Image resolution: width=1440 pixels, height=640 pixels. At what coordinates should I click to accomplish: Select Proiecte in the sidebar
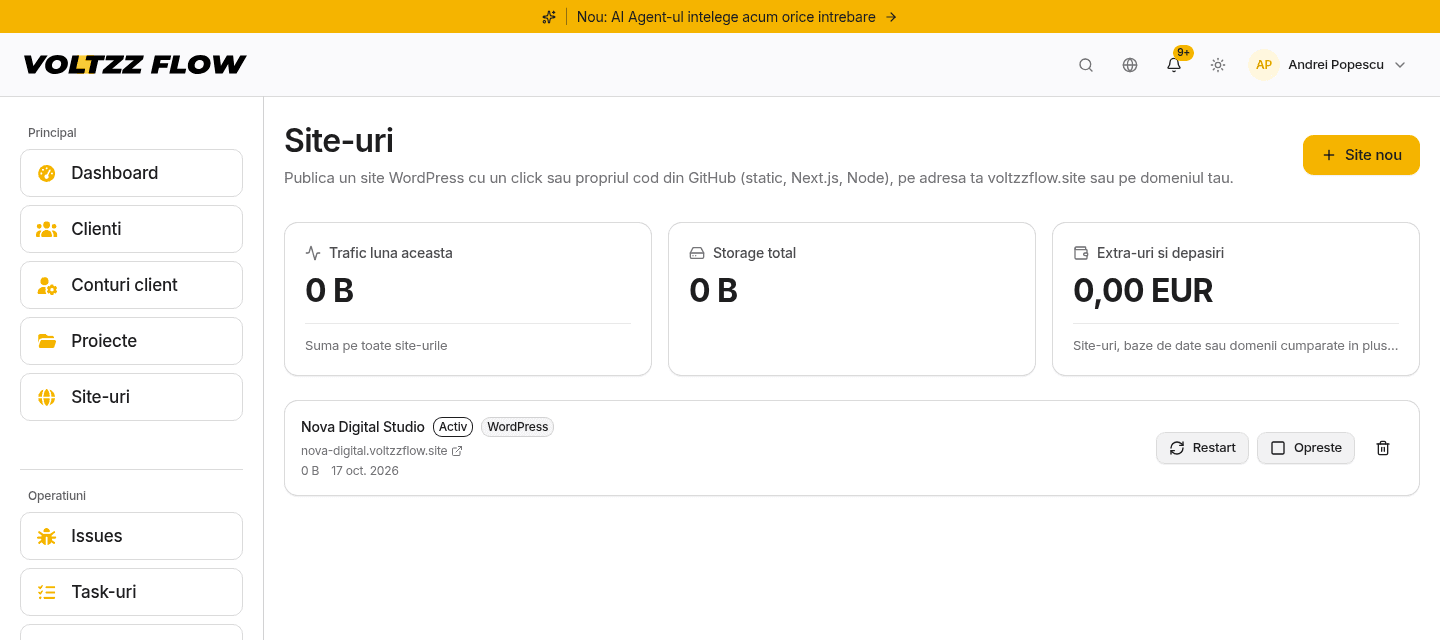pyautogui.click(x=131, y=341)
